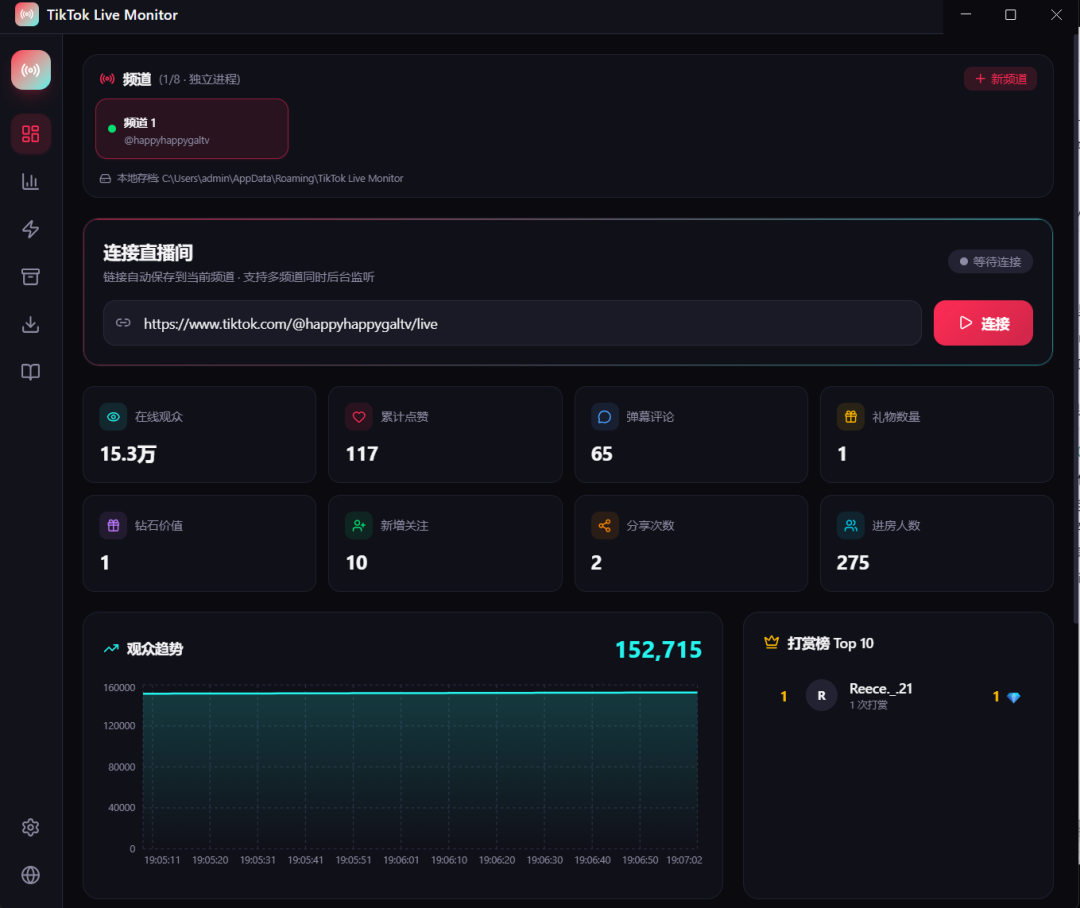Click the 117 likes value
The width and height of the screenshot is (1080, 908).
(x=362, y=454)
